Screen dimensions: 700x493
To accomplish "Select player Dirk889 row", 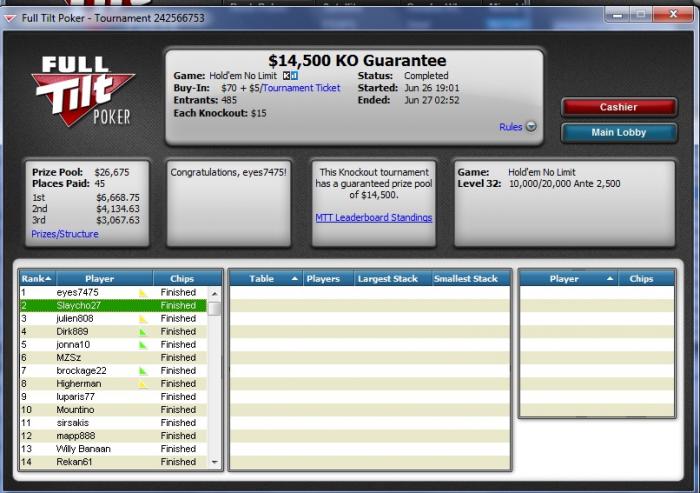I will pos(113,331).
